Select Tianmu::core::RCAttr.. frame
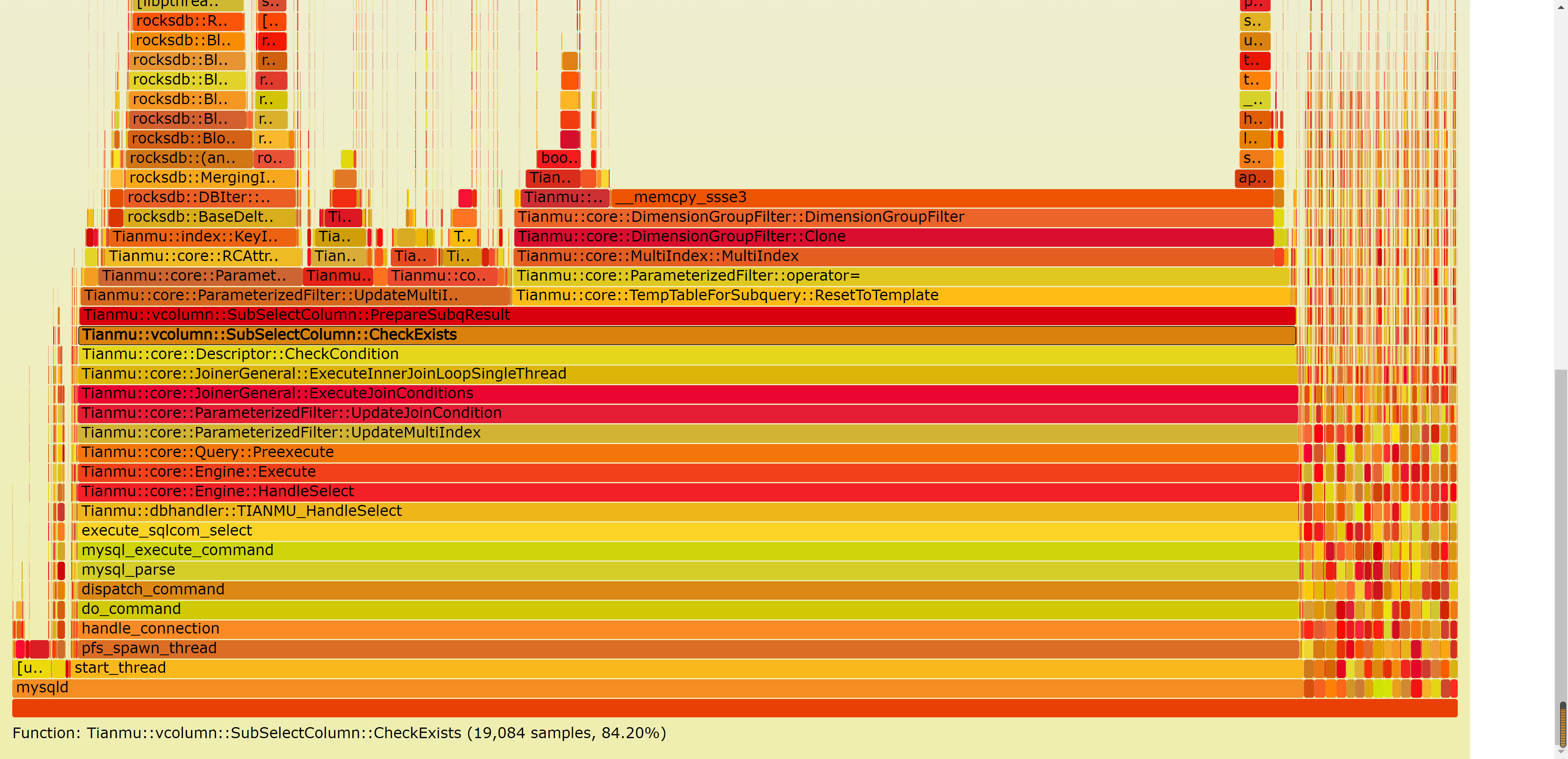 [x=203, y=257]
